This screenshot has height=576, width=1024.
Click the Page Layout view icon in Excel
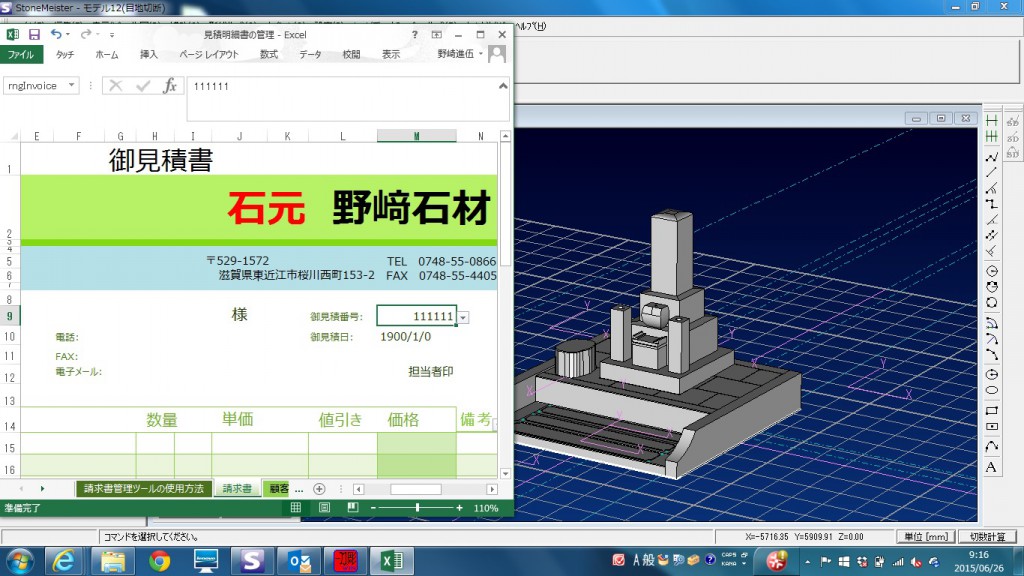324,509
